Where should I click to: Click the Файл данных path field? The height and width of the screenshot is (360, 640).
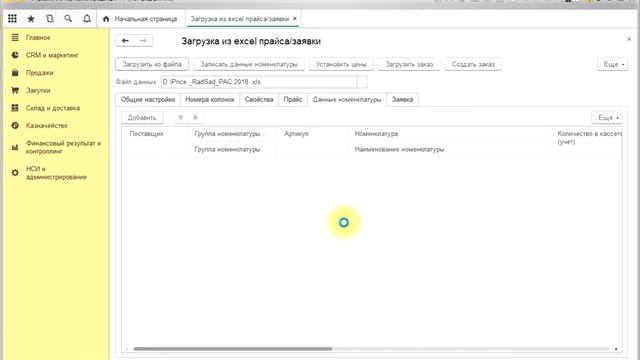pos(259,82)
